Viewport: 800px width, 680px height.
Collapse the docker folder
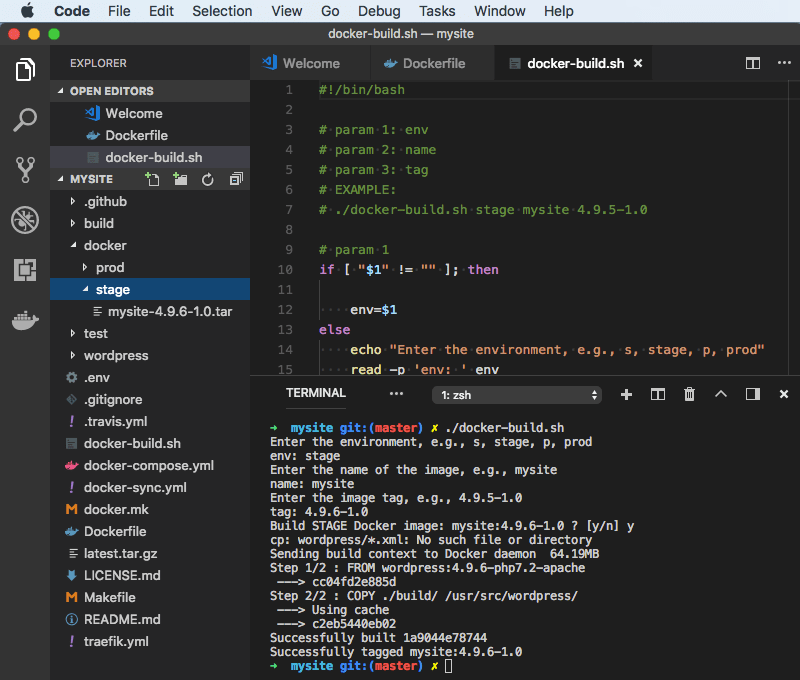[x=150, y=245]
